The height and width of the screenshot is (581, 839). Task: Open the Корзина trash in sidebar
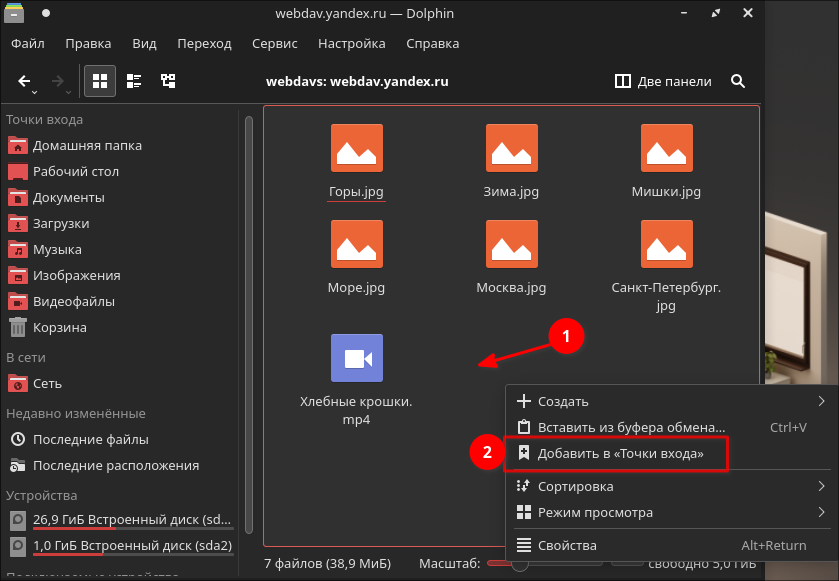[x=59, y=327]
